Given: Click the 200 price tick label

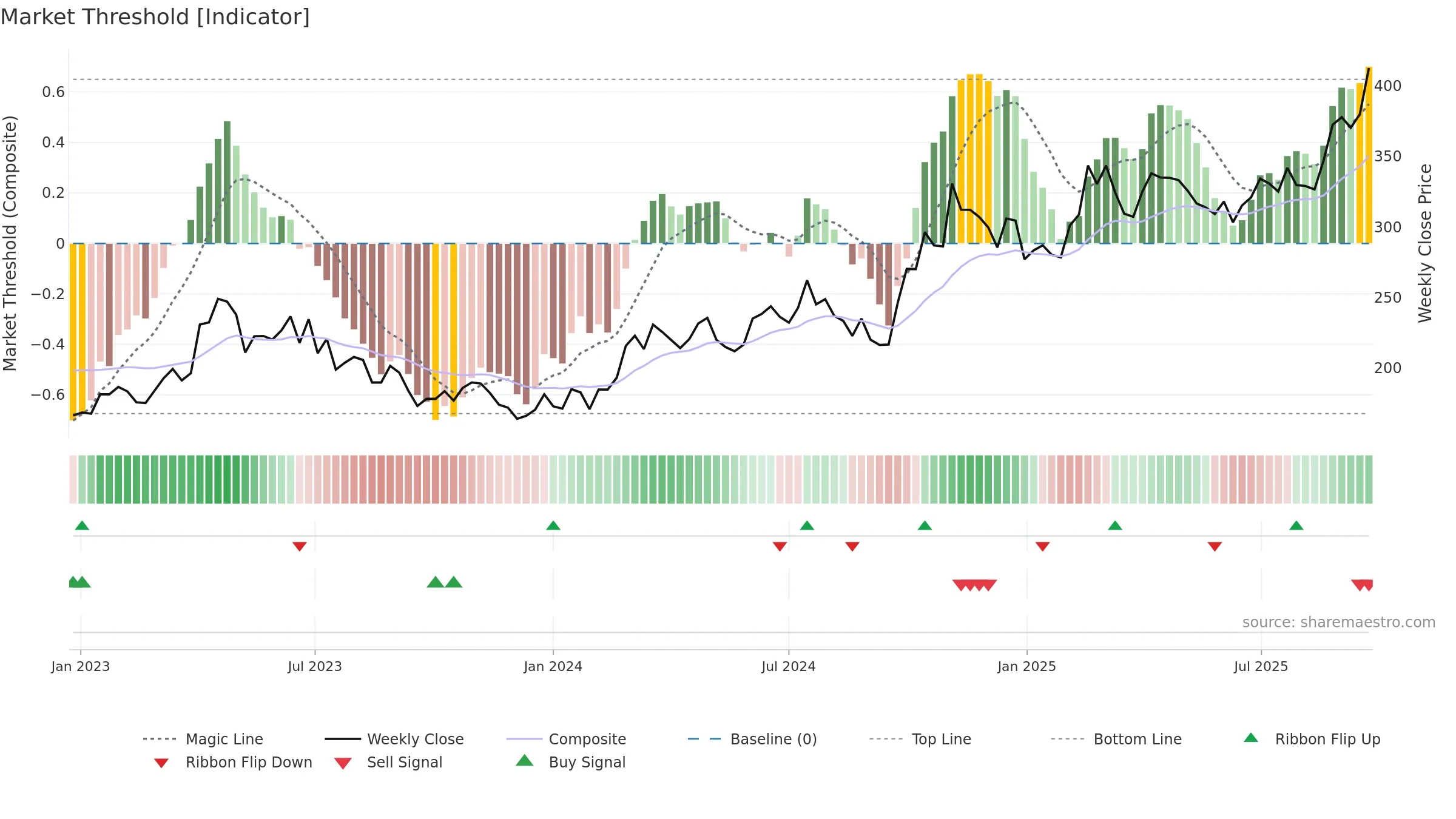Looking at the screenshot, I should click(1388, 368).
